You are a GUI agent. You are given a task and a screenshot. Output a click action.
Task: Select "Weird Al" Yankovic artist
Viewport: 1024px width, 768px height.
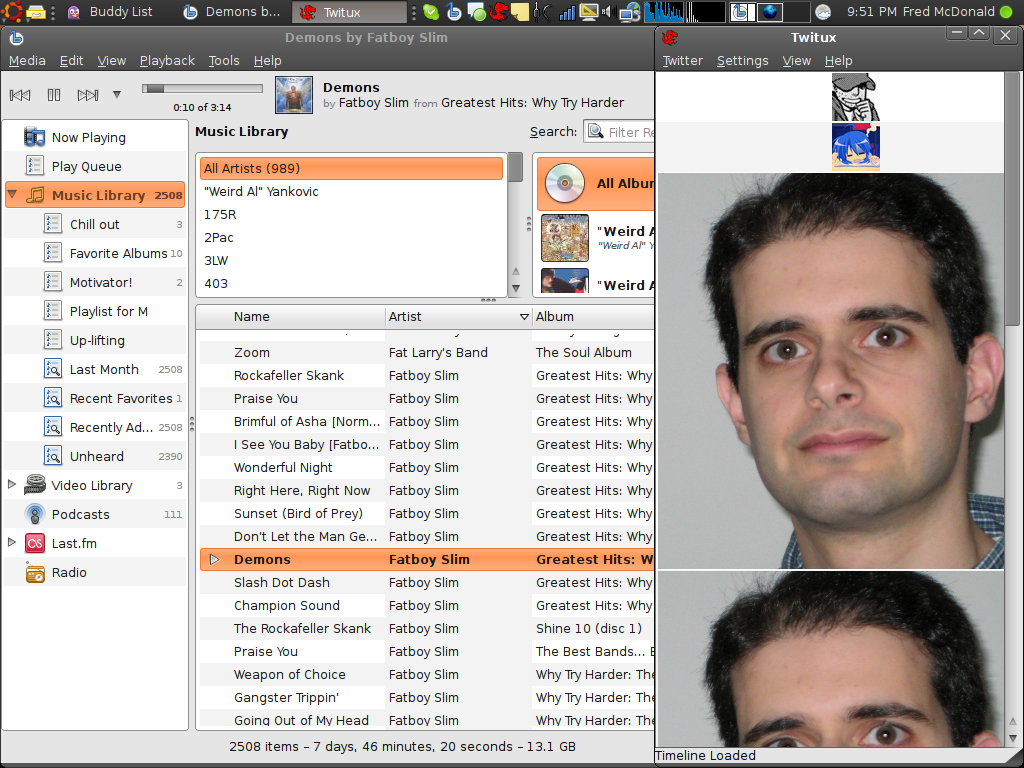(x=351, y=191)
